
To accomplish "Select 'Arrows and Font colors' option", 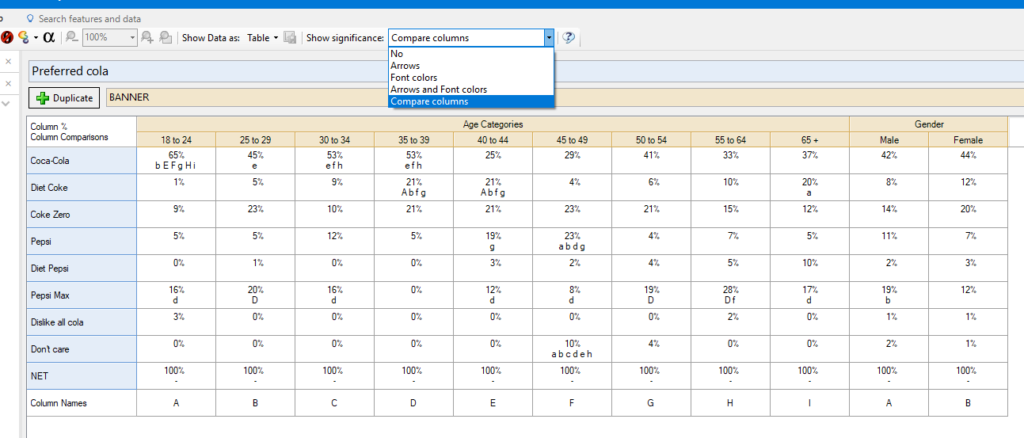I will click(471, 89).
